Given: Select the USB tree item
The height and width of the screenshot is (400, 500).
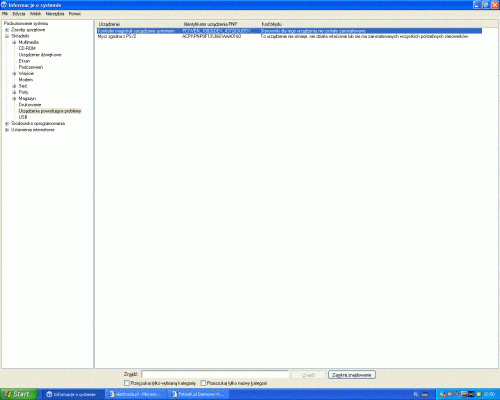Looking at the screenshot, I should tap(23, 117).
